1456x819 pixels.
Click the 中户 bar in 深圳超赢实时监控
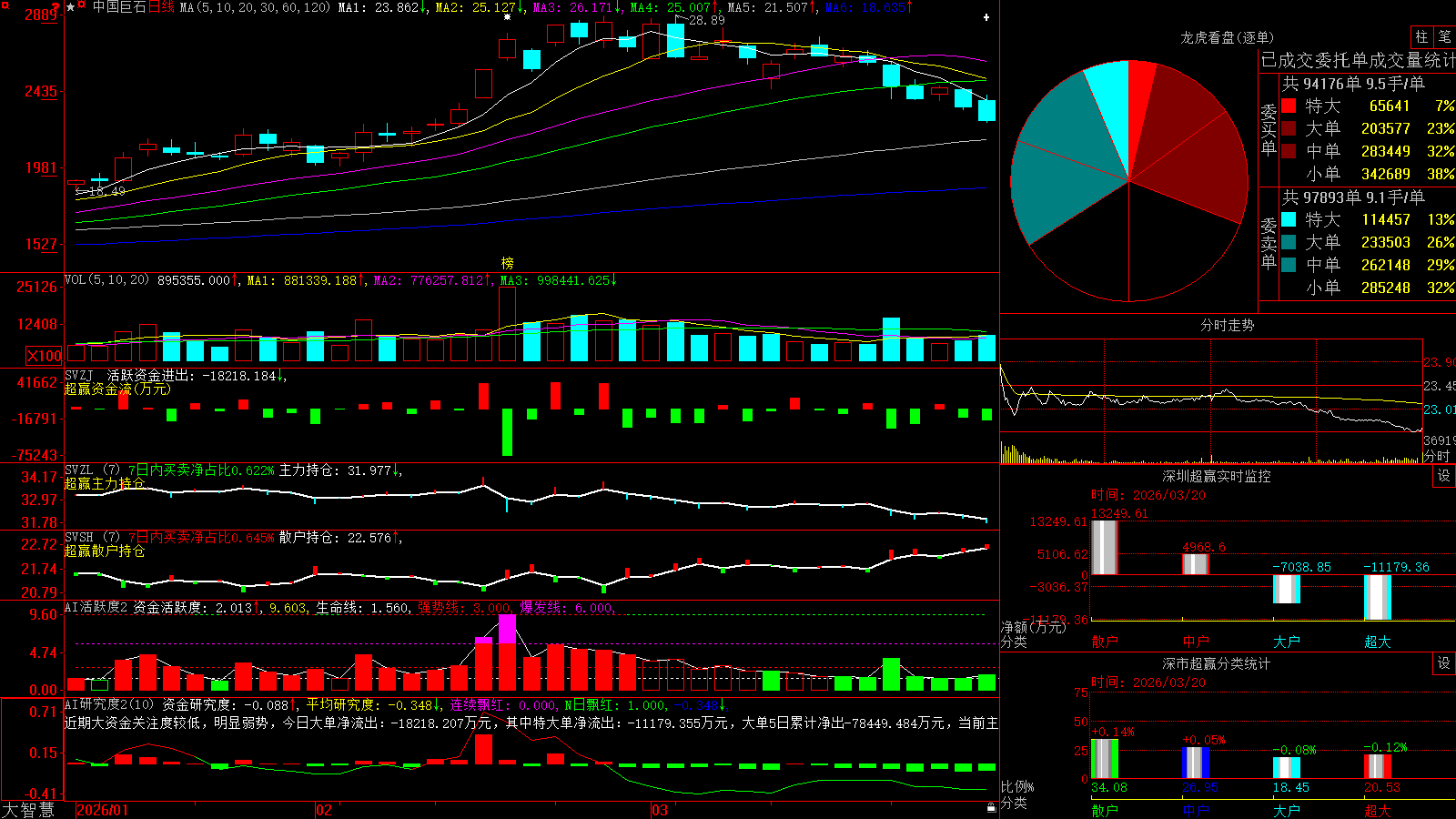1196,564
